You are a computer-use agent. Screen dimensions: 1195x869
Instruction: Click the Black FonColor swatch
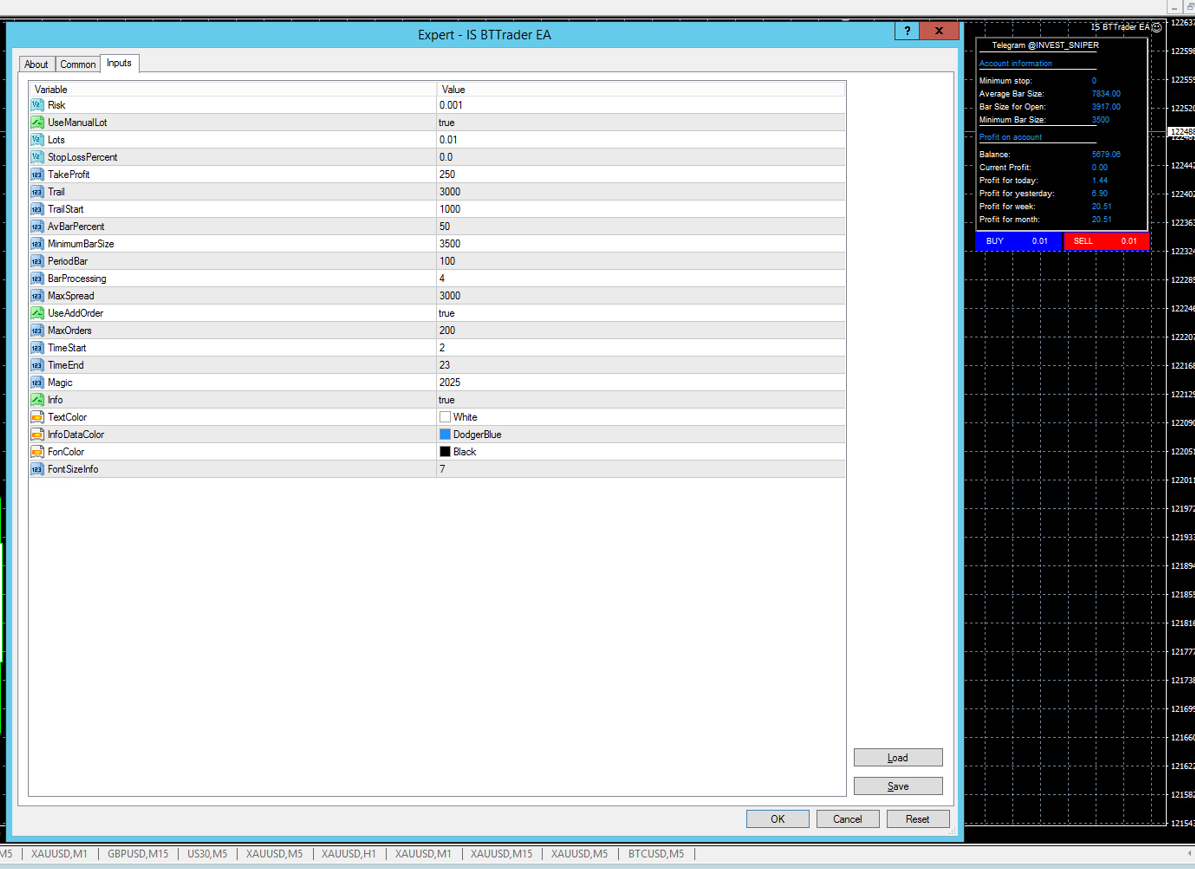pos(445,452)
